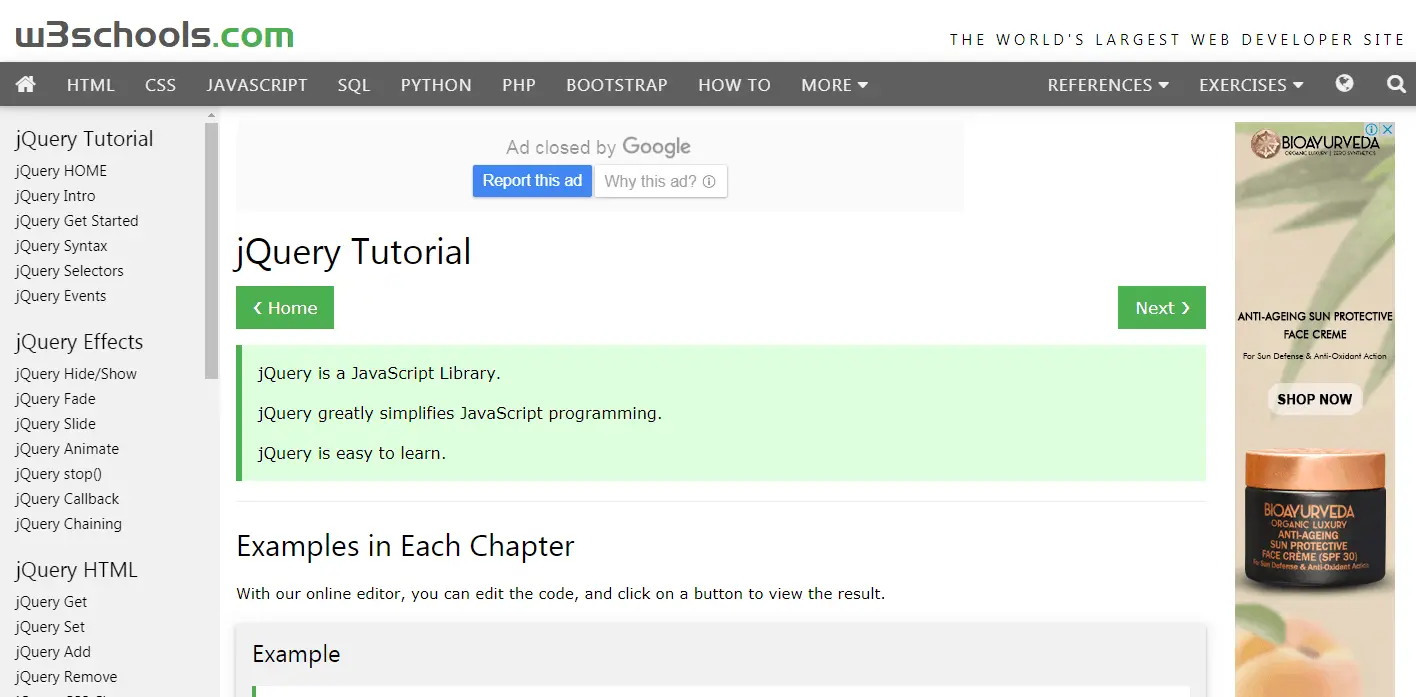Screen dimensions: 1416x697
Task: Click text 'jQuery is a JavaScript Library.'
Action: [x=379, y=373]
